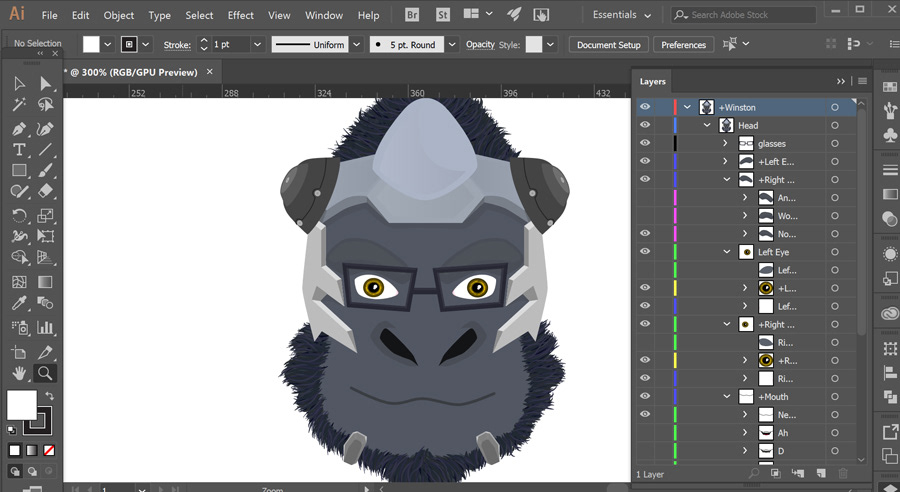The height and width of the screenshot is (492, 900).
Task: Hide the glasses sublayer
Action: point(645,143)
